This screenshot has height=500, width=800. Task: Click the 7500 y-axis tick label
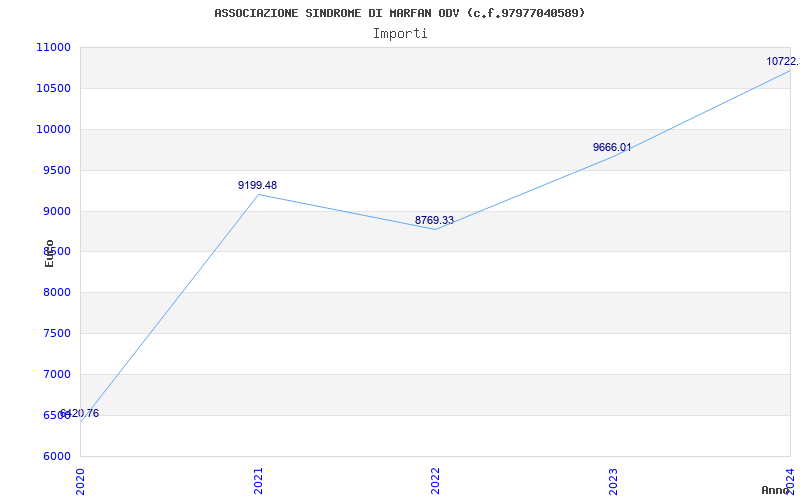click(x=56, y=334)
